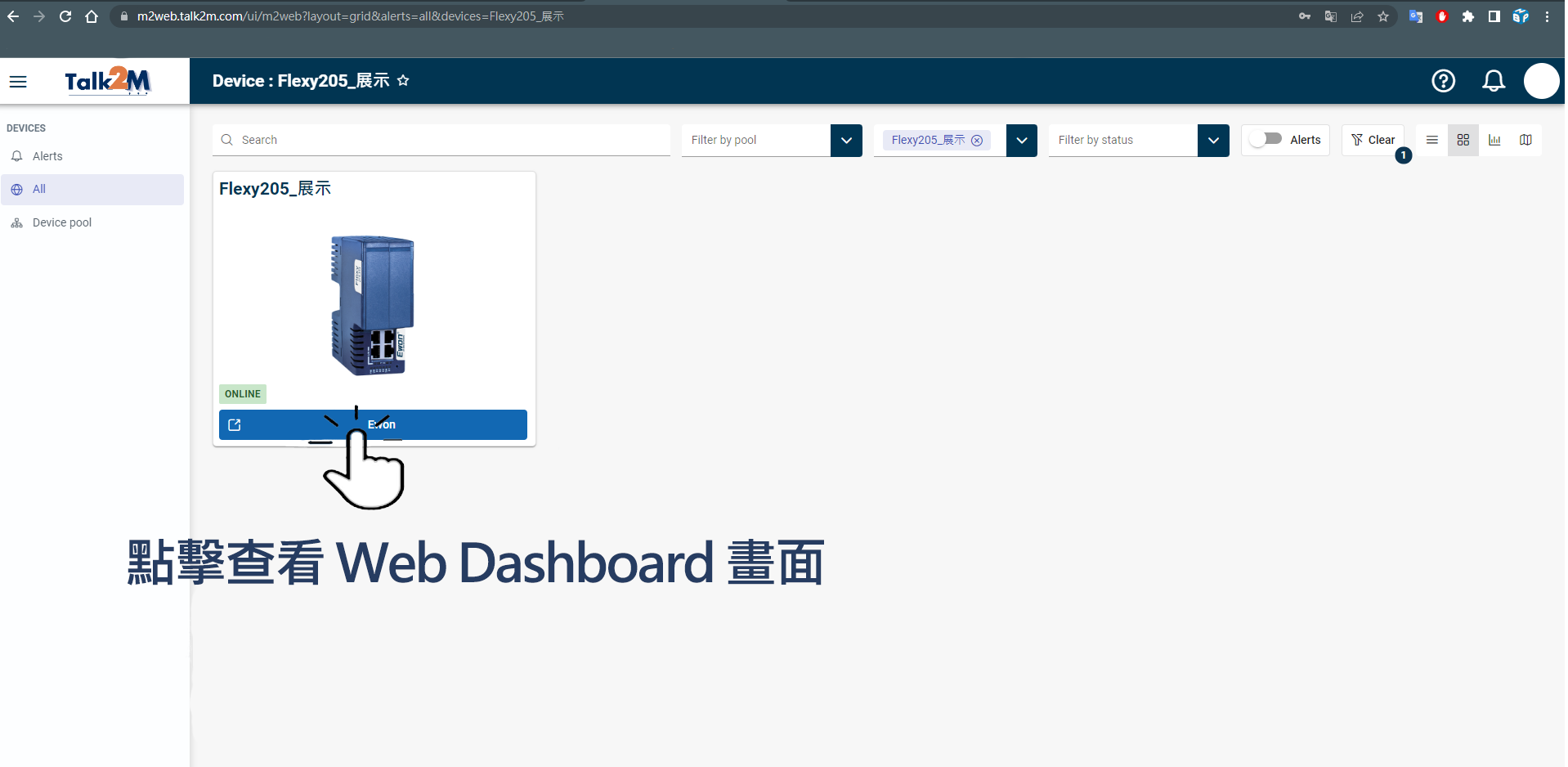The image size is (1568, 767).
Task: Expand the Filter by status dropdown
Action: 1213,140
